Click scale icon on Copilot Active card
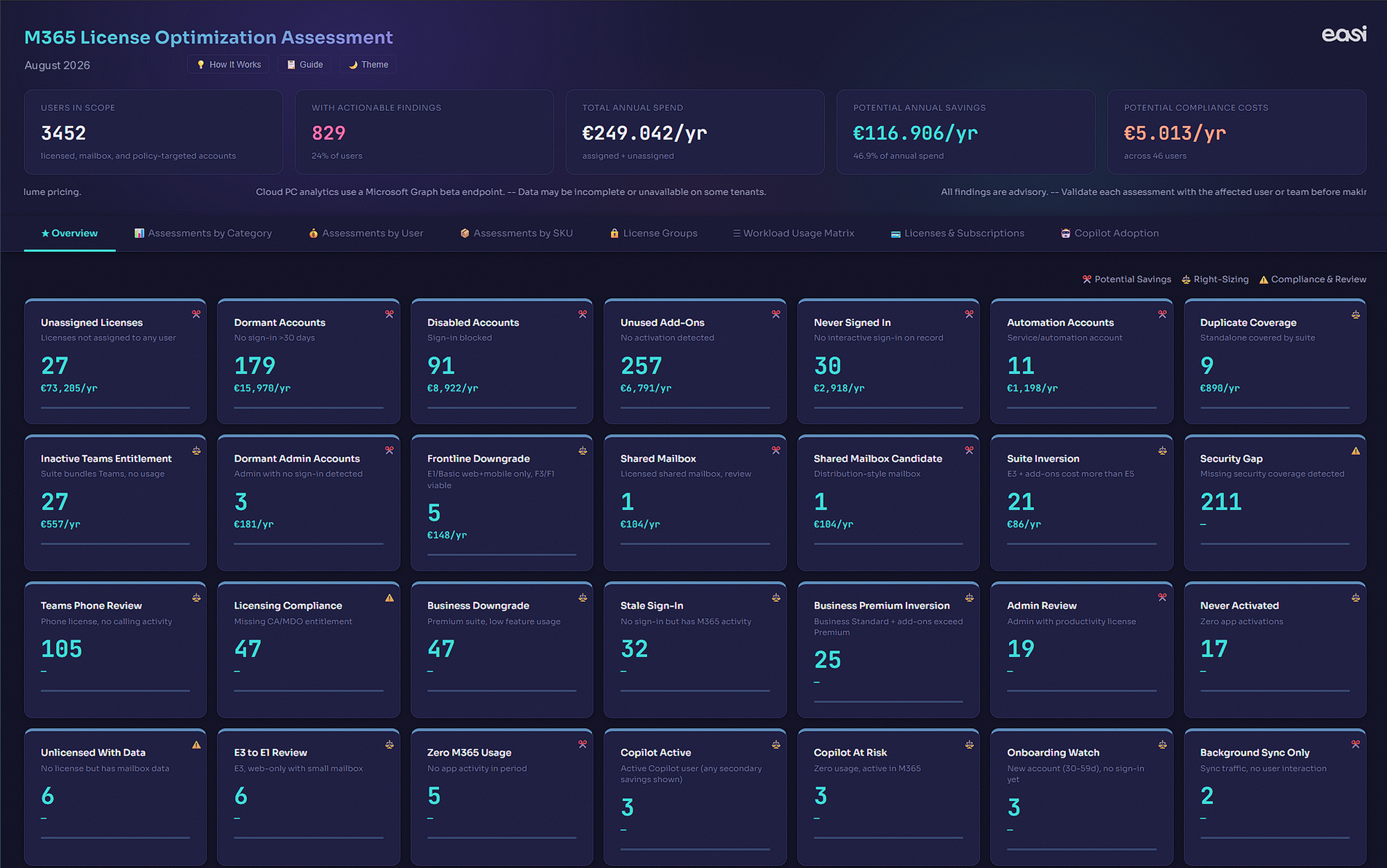The width and height of the screenshot is (1387, 868). click(775, 745)
